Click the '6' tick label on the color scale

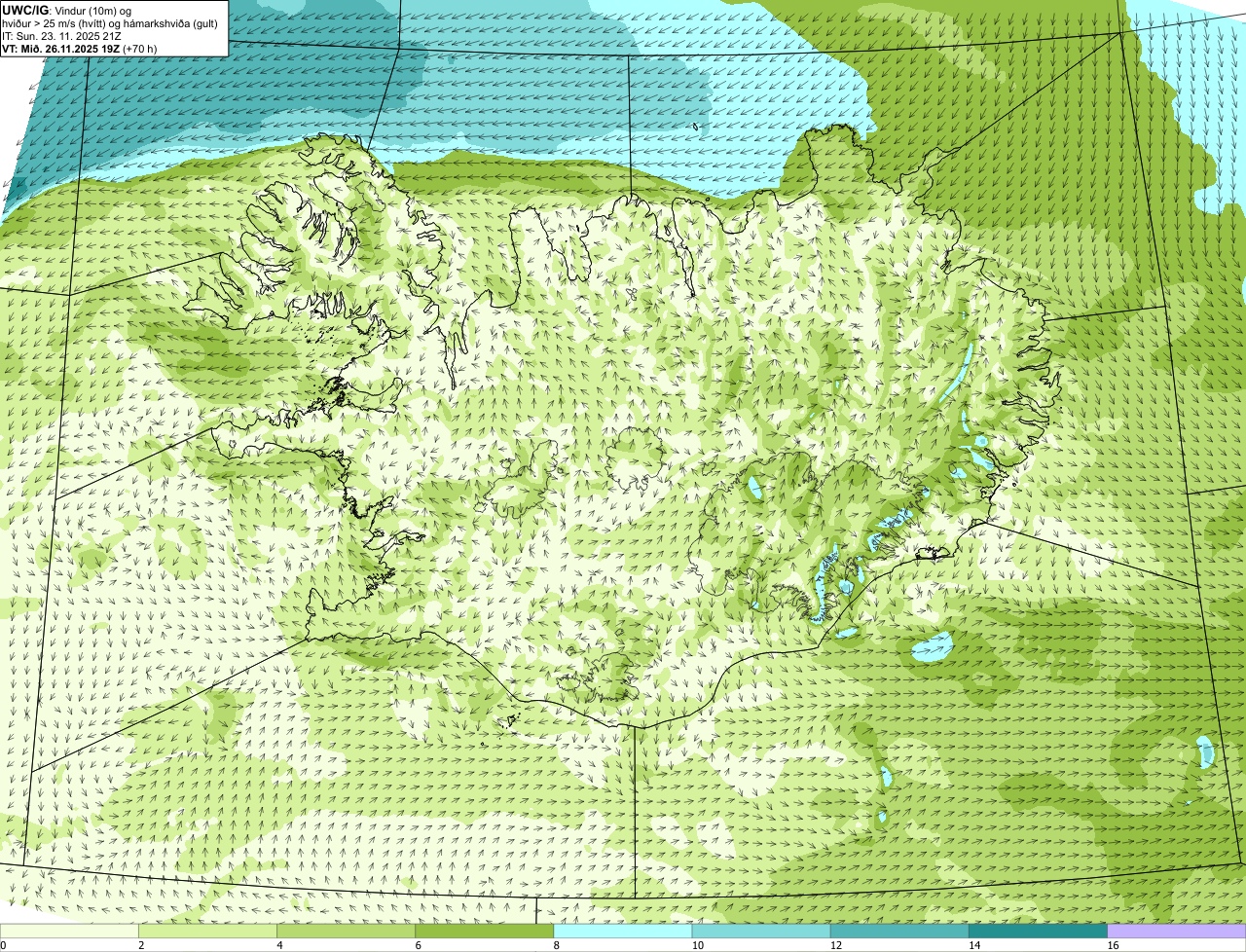coord(418,945)
